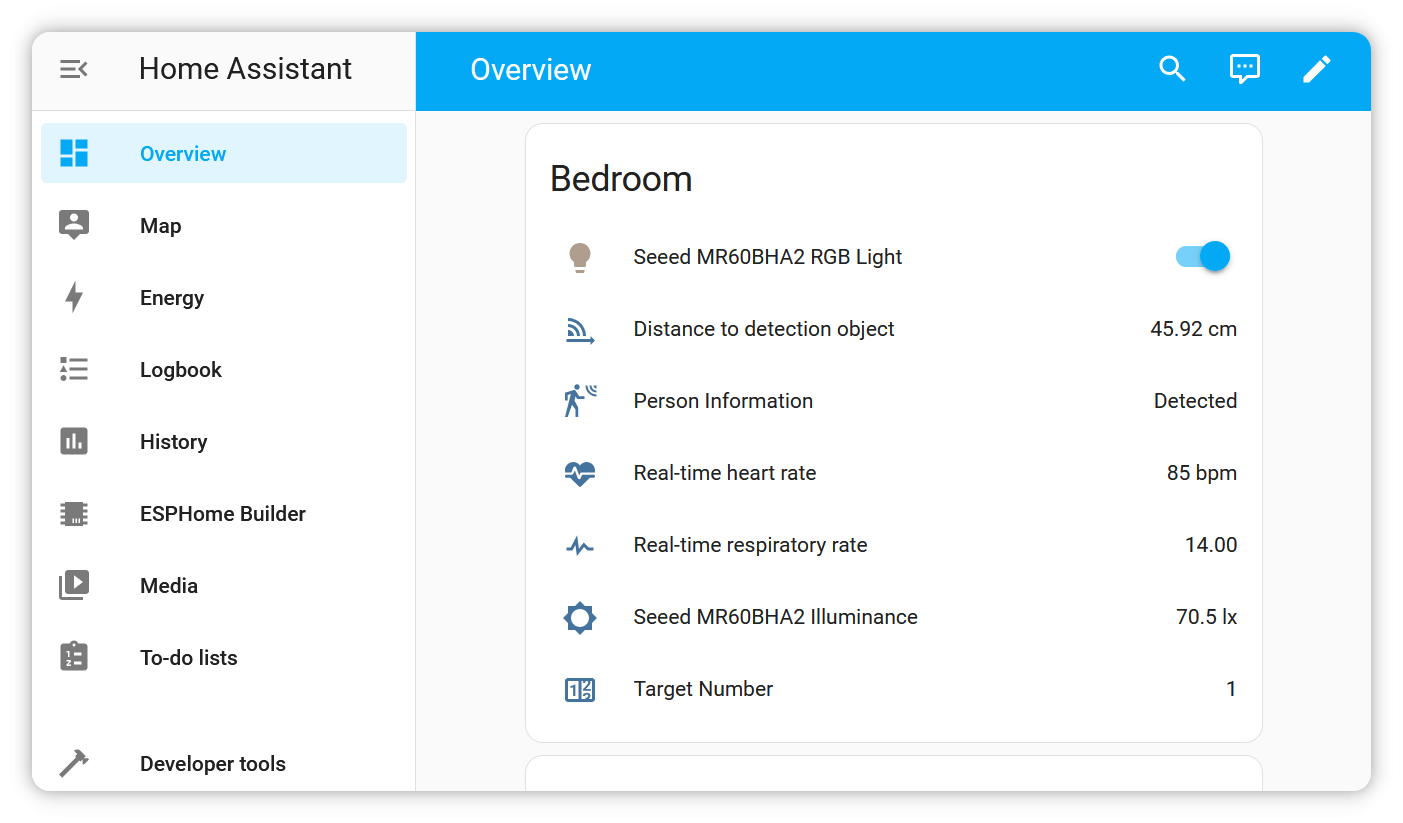Click the Map person-pin icon
This screenshot has width=1403, height=823.
coord(74,225)
